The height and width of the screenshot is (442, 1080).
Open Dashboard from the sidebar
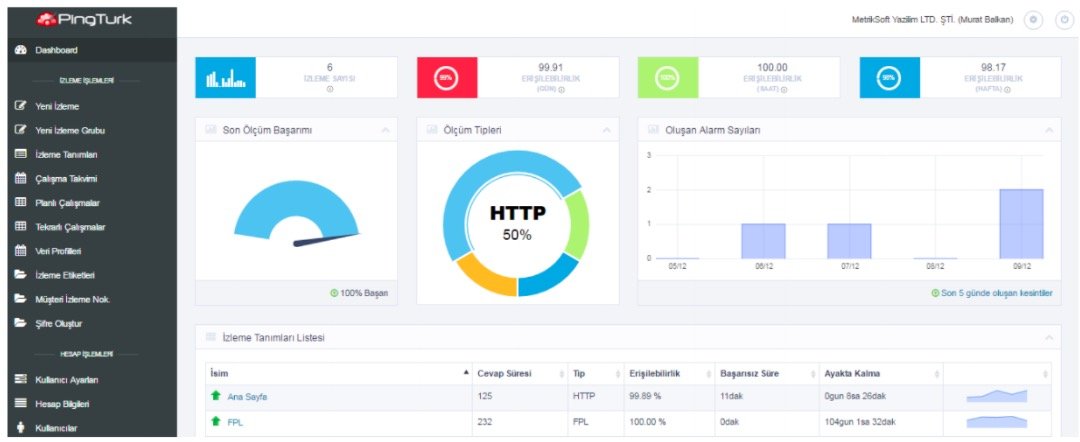coord(56,50)
